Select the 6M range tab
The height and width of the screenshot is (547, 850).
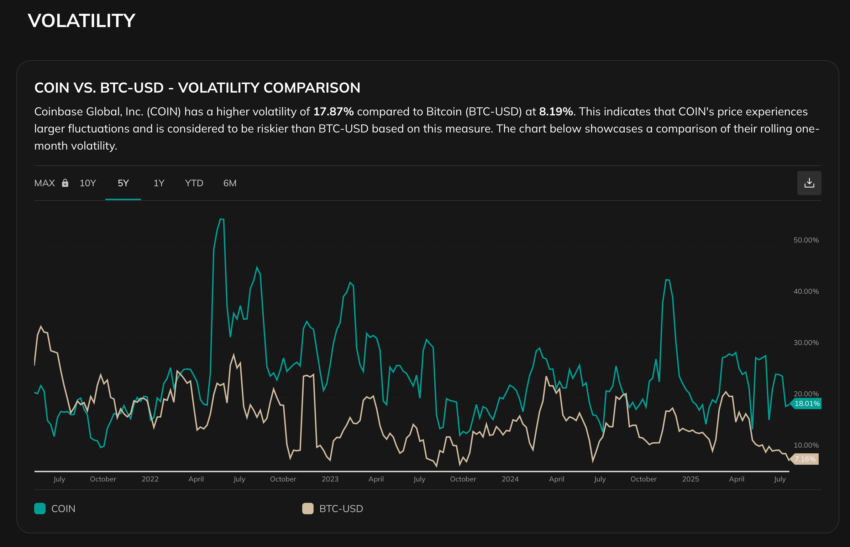click(230, 183)
